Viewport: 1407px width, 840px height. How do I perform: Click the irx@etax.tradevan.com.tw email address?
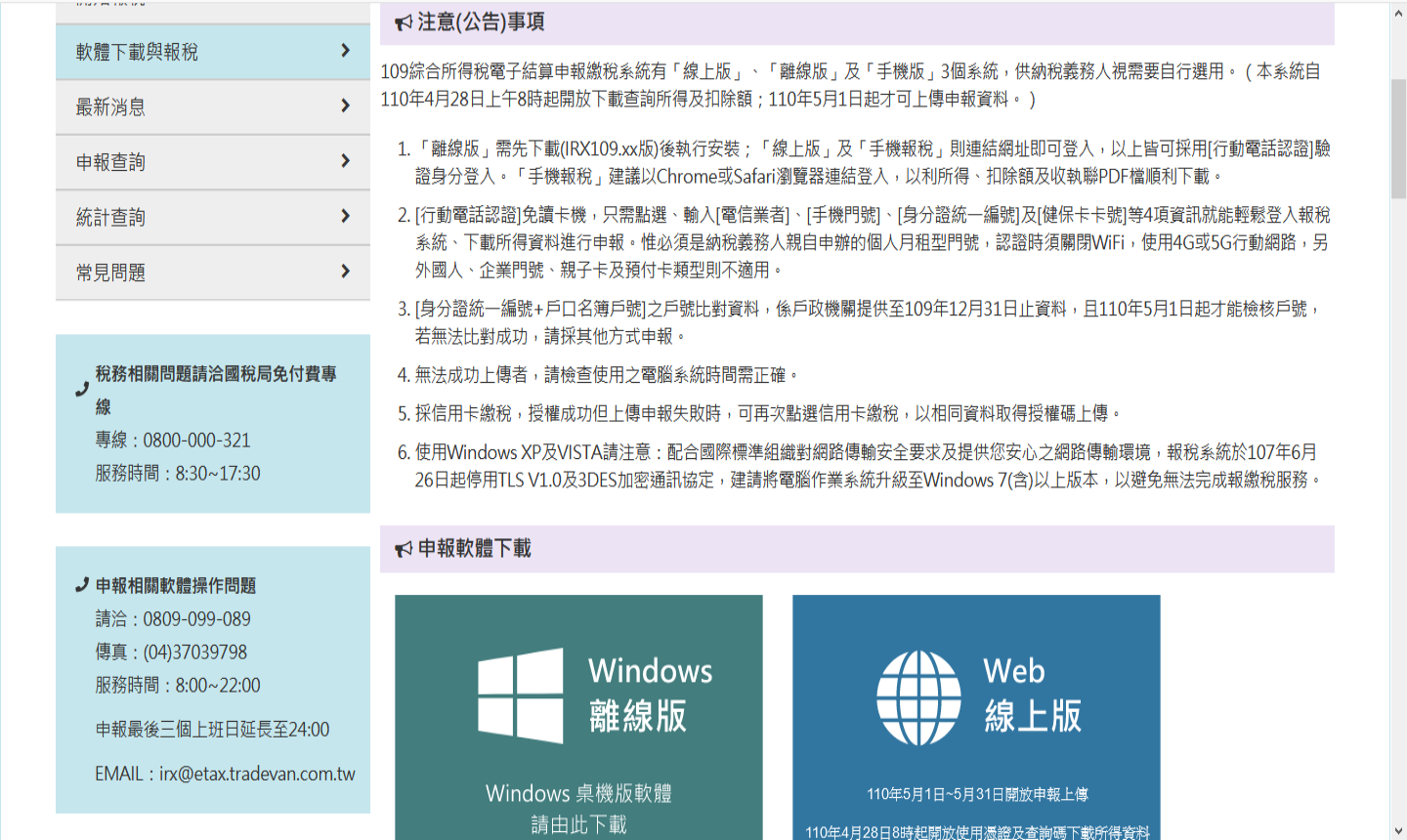(x=257, y=774)
